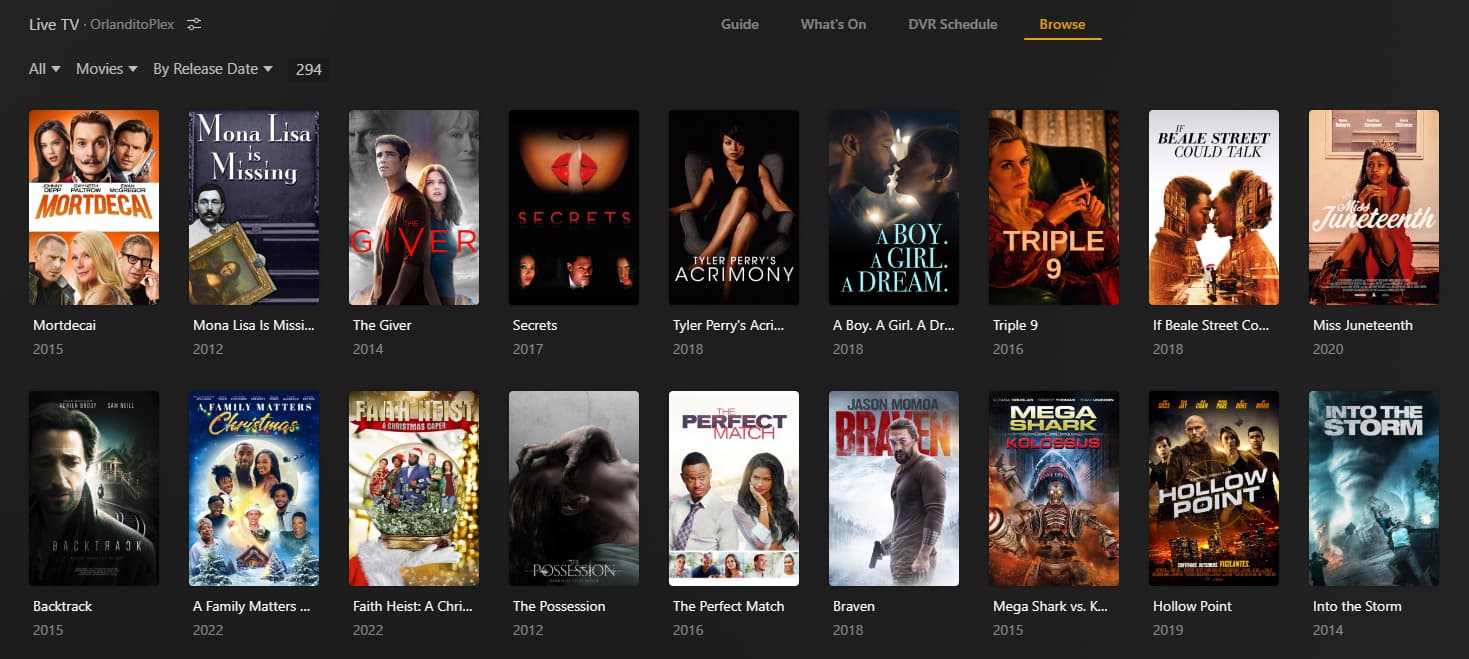Open the DVR Schedule tab

[952, 24]
